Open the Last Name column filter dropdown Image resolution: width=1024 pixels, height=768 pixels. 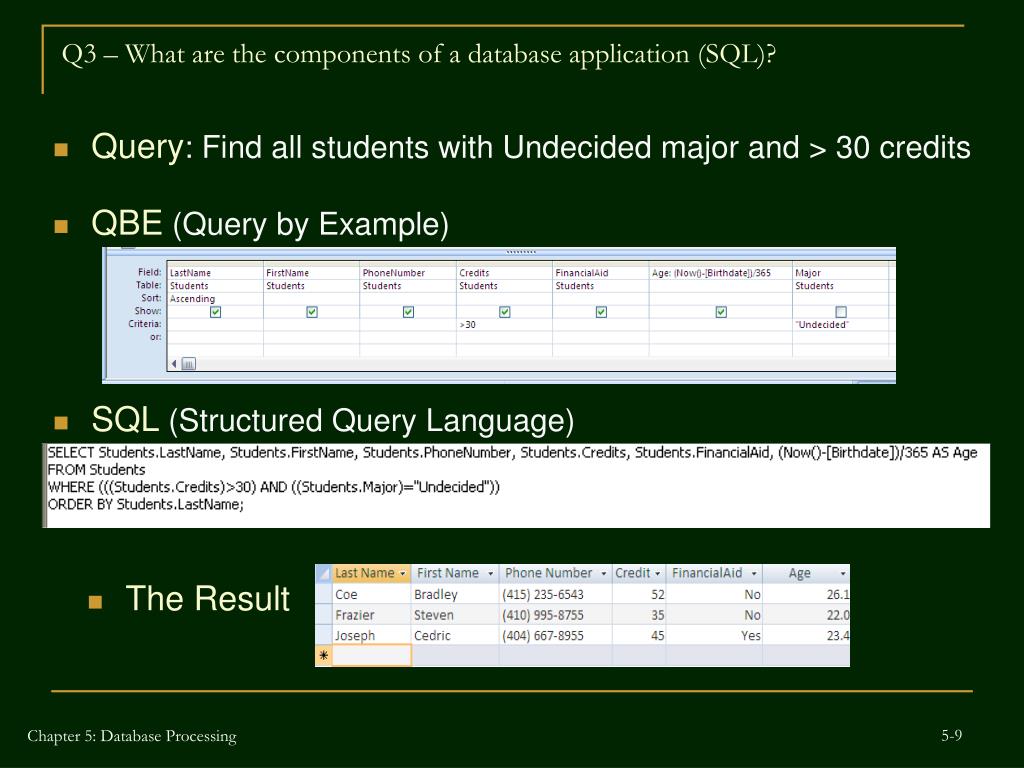click(402, 574)
